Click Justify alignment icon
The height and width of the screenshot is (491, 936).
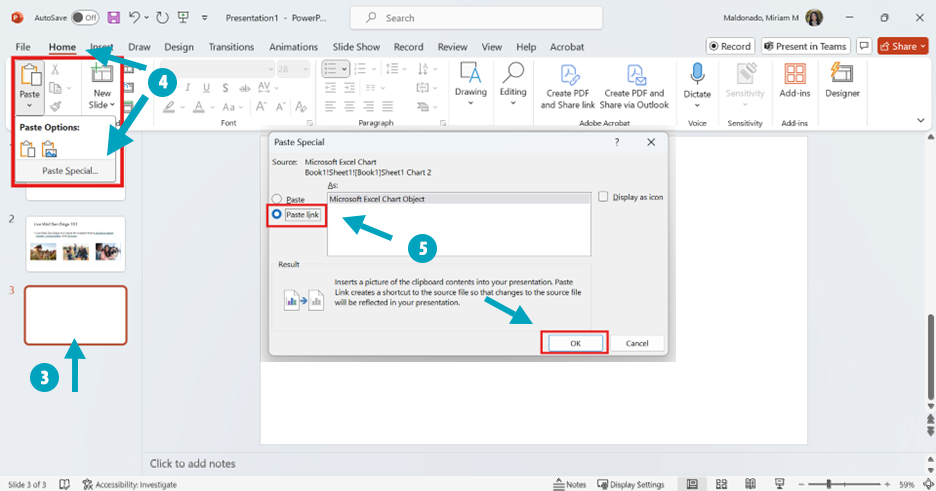click(x=388, y=107)
